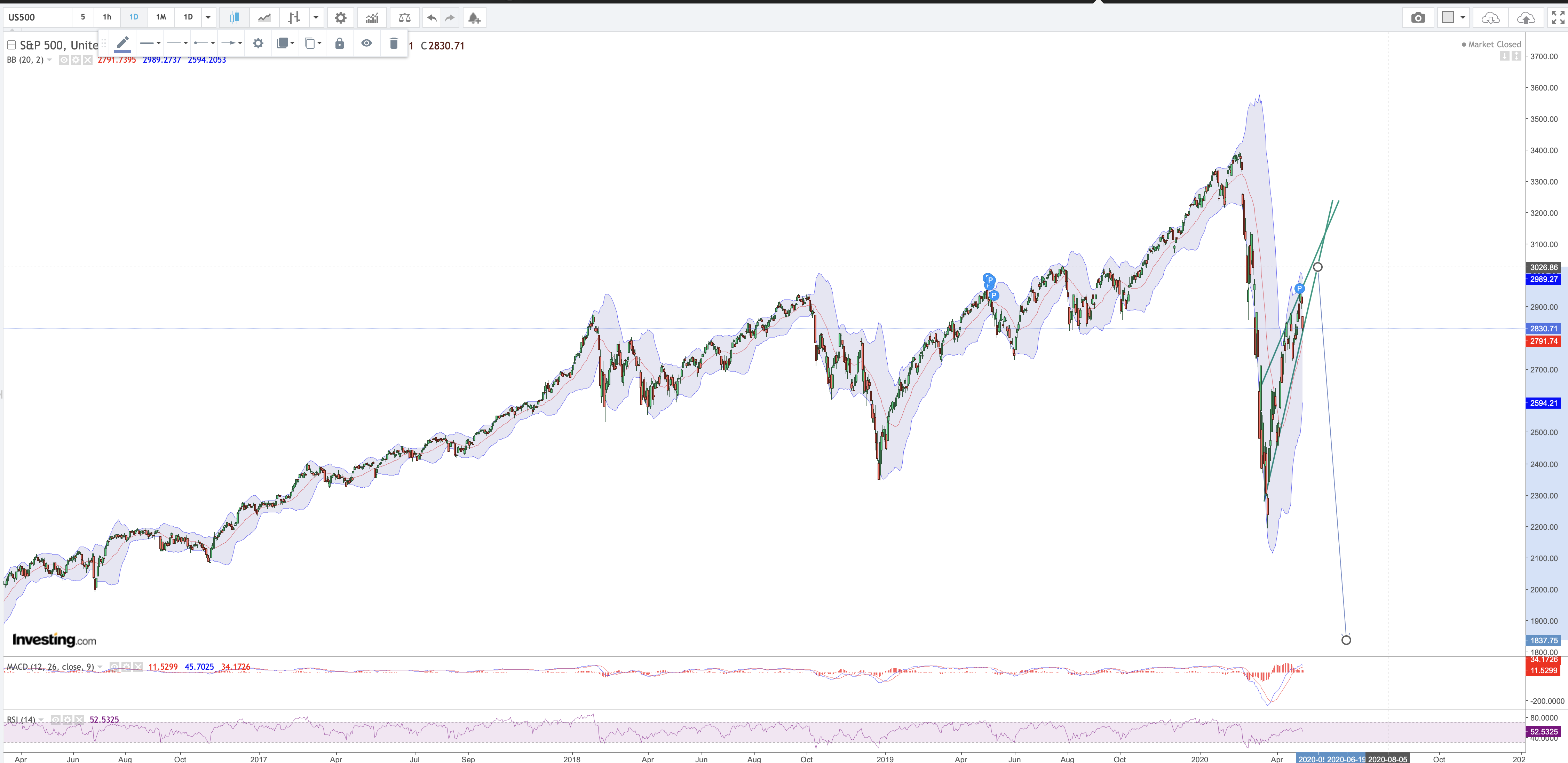Take a chart snapshot with camera icon
The image size is (1568, 763).
pyautogui.click(x=1418, y=18)
